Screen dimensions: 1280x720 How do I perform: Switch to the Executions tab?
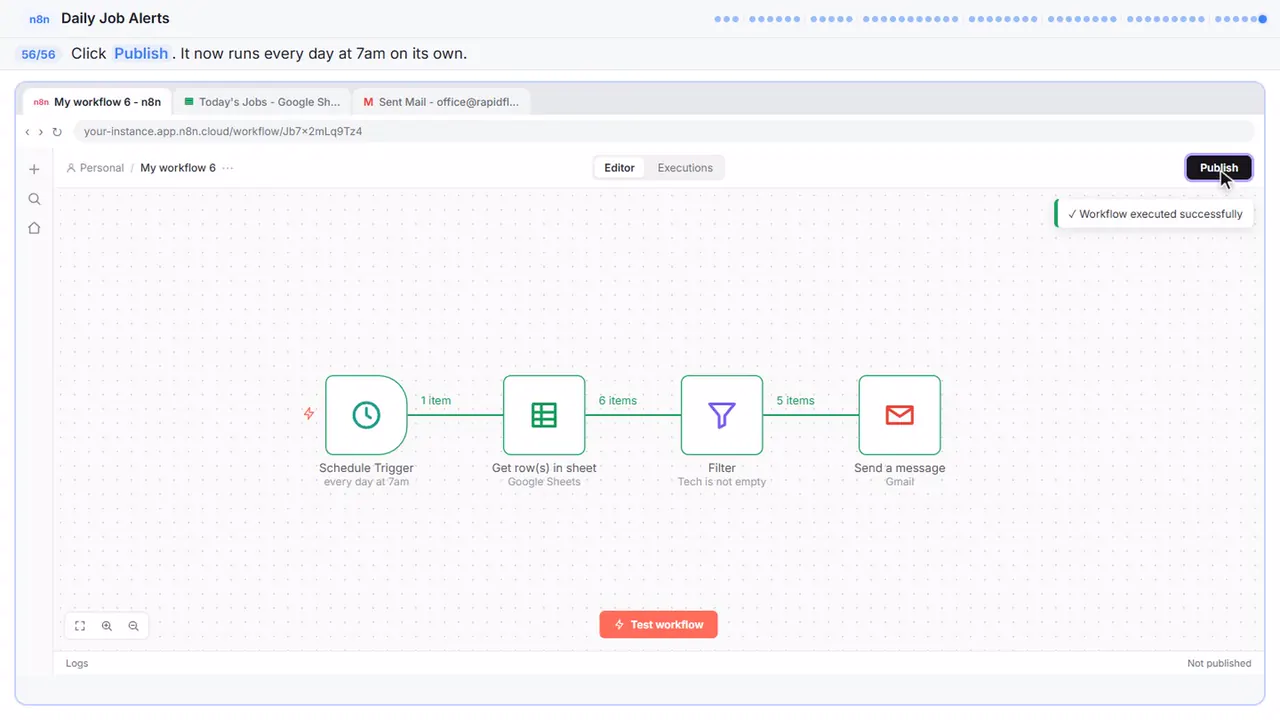point(685,168)
